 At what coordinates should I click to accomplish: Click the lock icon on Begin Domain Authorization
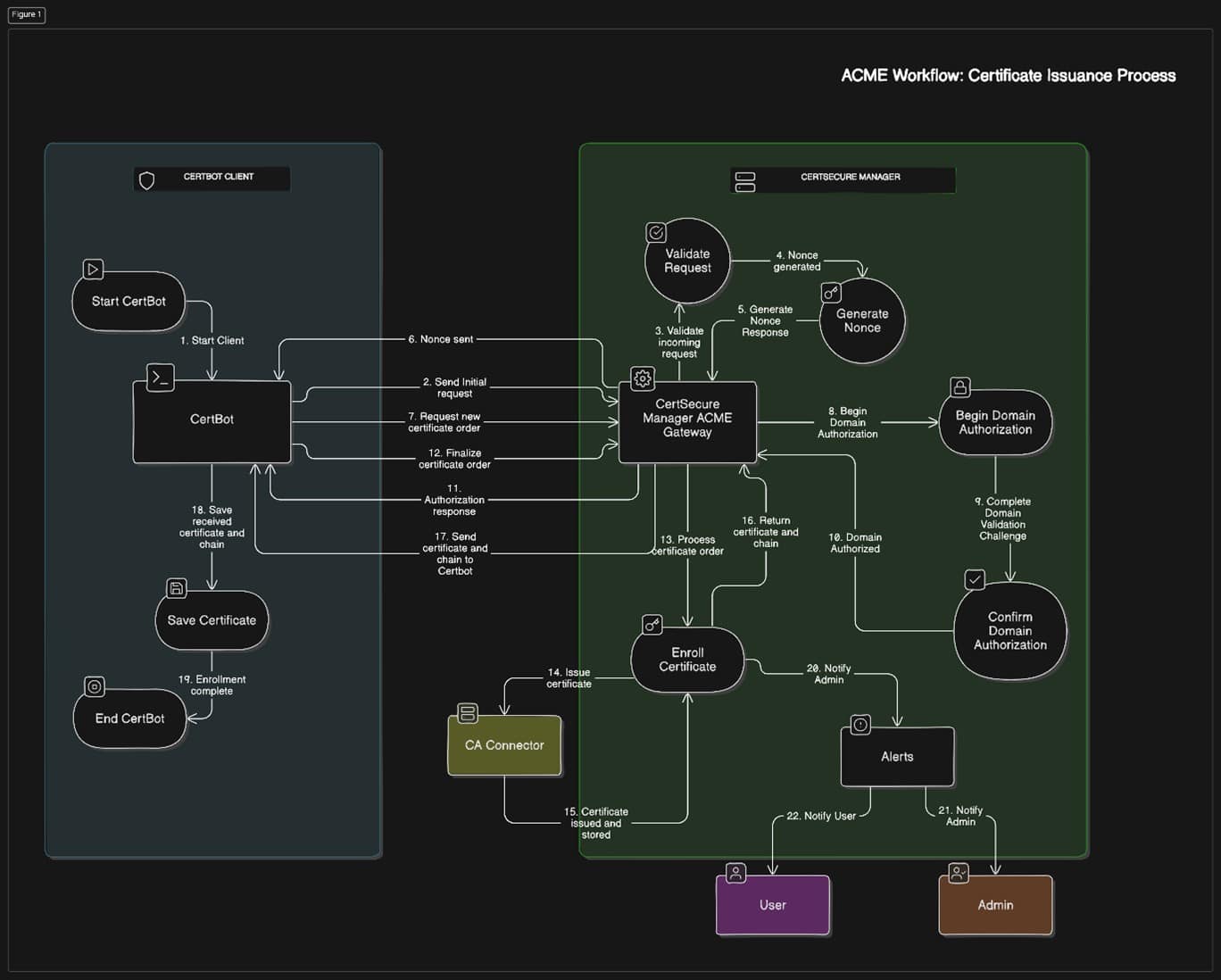[960, 386]
